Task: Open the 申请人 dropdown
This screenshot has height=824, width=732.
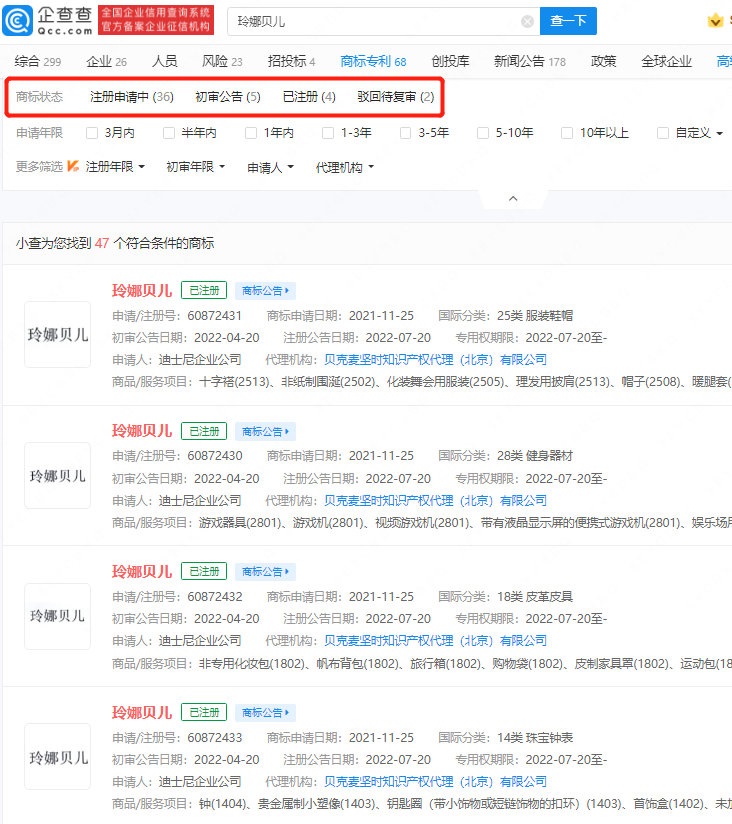Action: pyautogui.click(x=270, y=168)
